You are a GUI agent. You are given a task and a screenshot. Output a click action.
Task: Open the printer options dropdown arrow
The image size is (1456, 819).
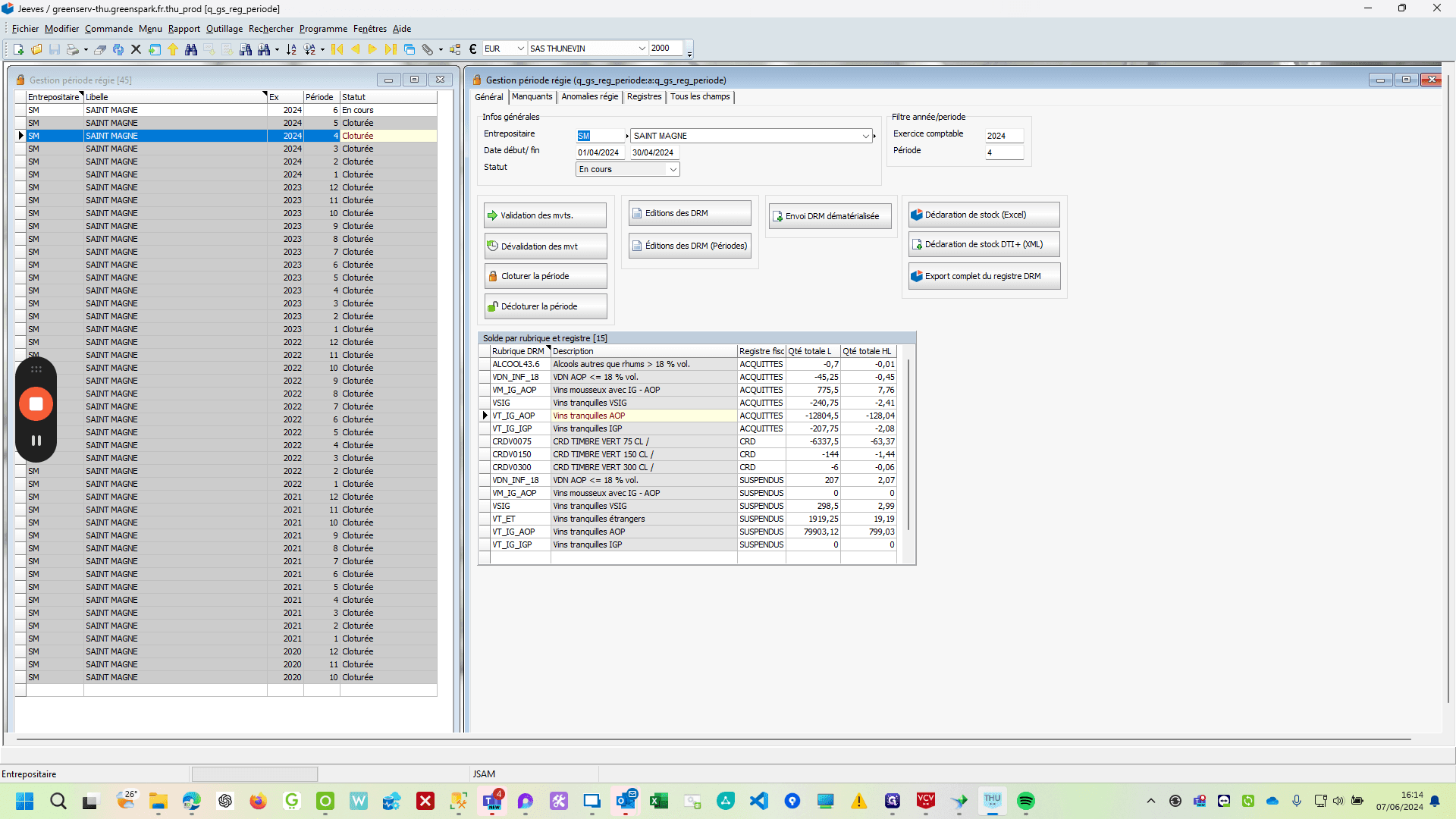(86, 50)
